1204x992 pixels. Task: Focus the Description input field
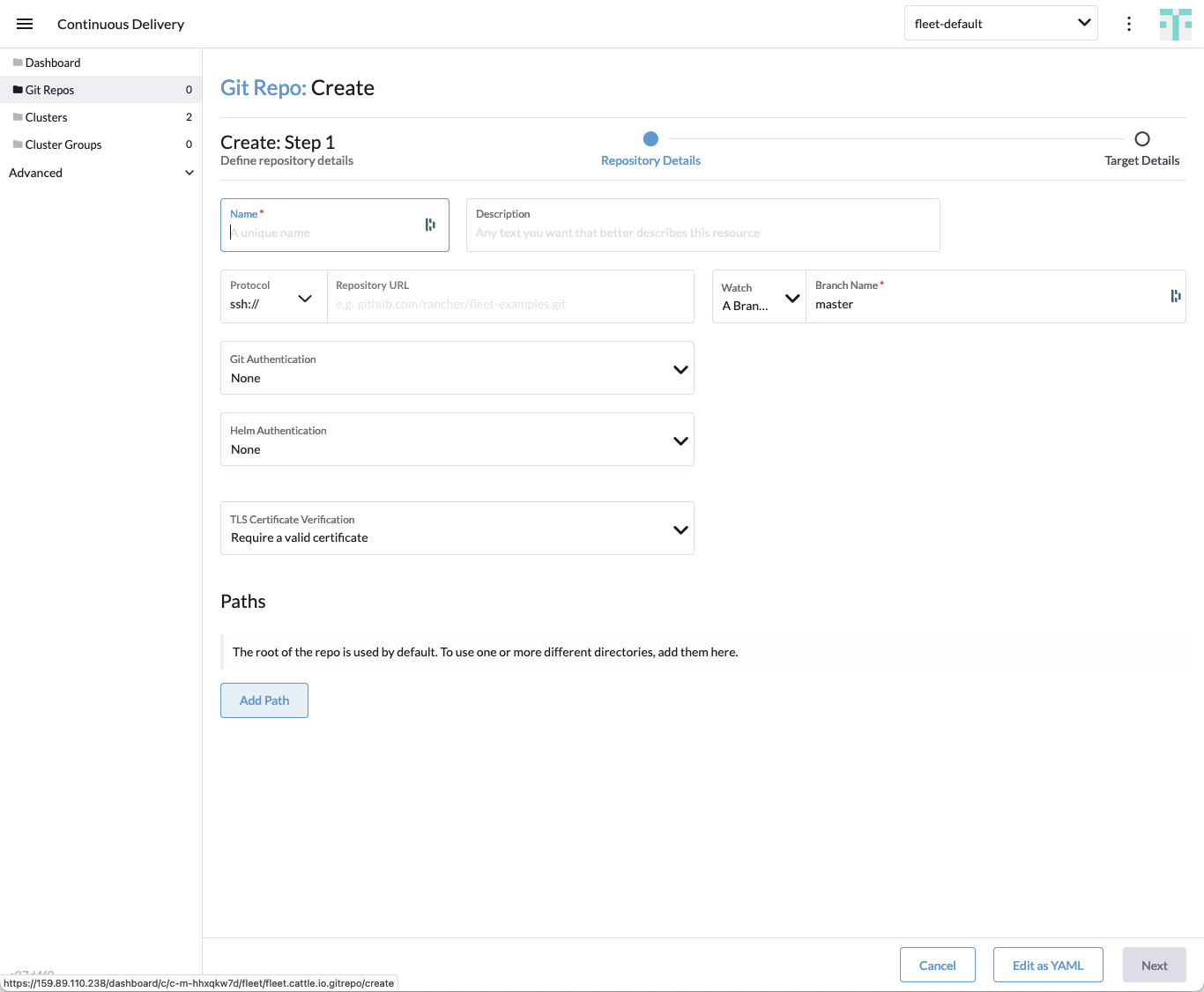click(703, 225)
